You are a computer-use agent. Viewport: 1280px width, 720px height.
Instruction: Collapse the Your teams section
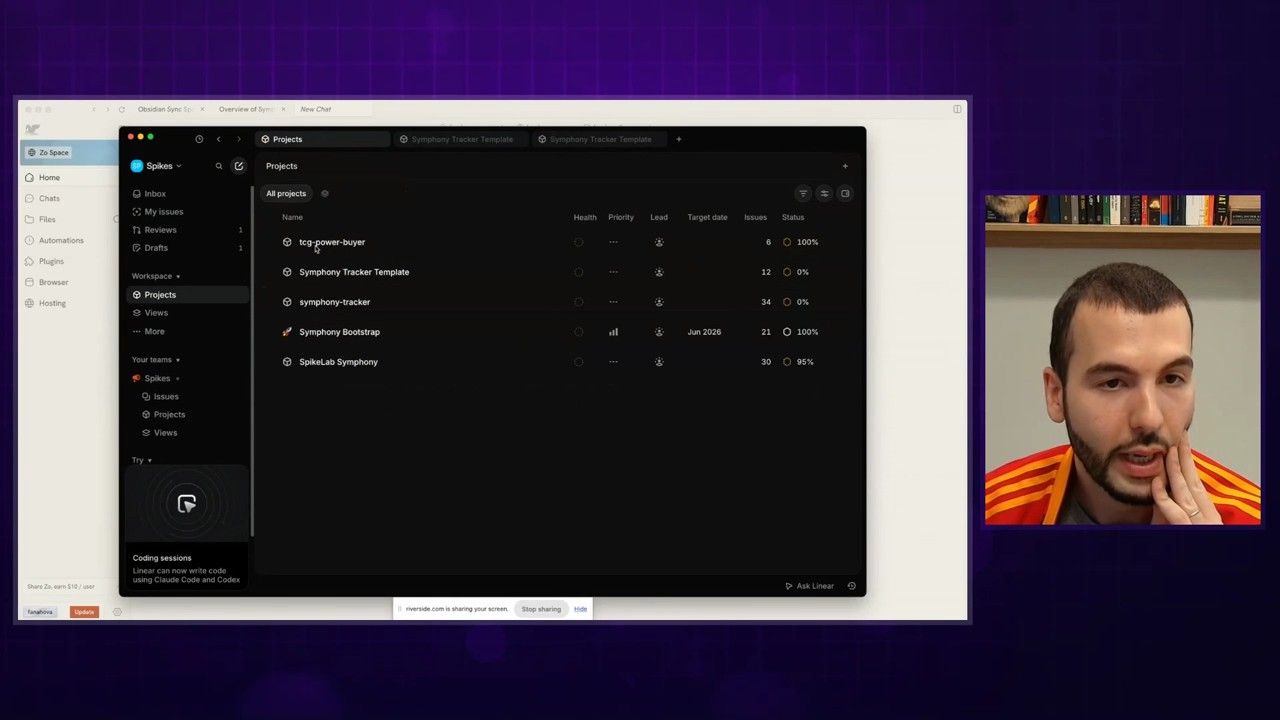click(x=156, y=360)
